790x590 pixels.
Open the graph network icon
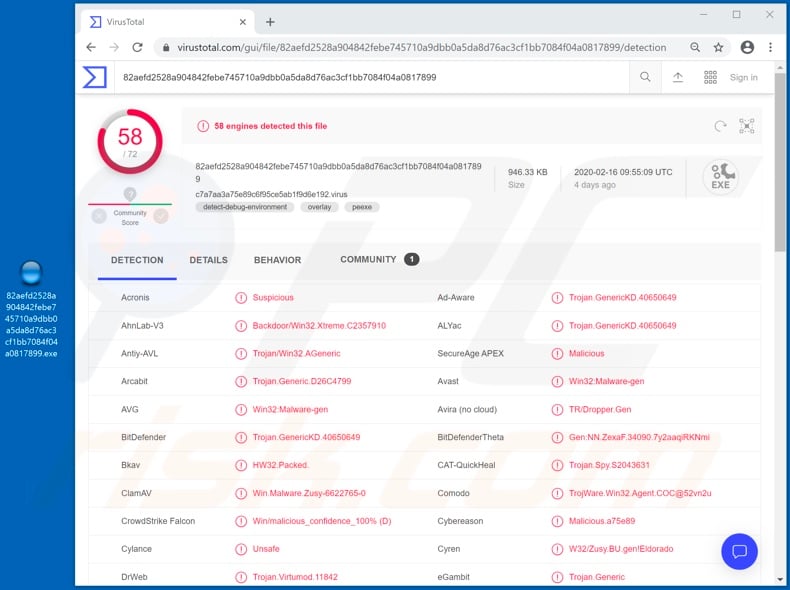pos(746,126)
